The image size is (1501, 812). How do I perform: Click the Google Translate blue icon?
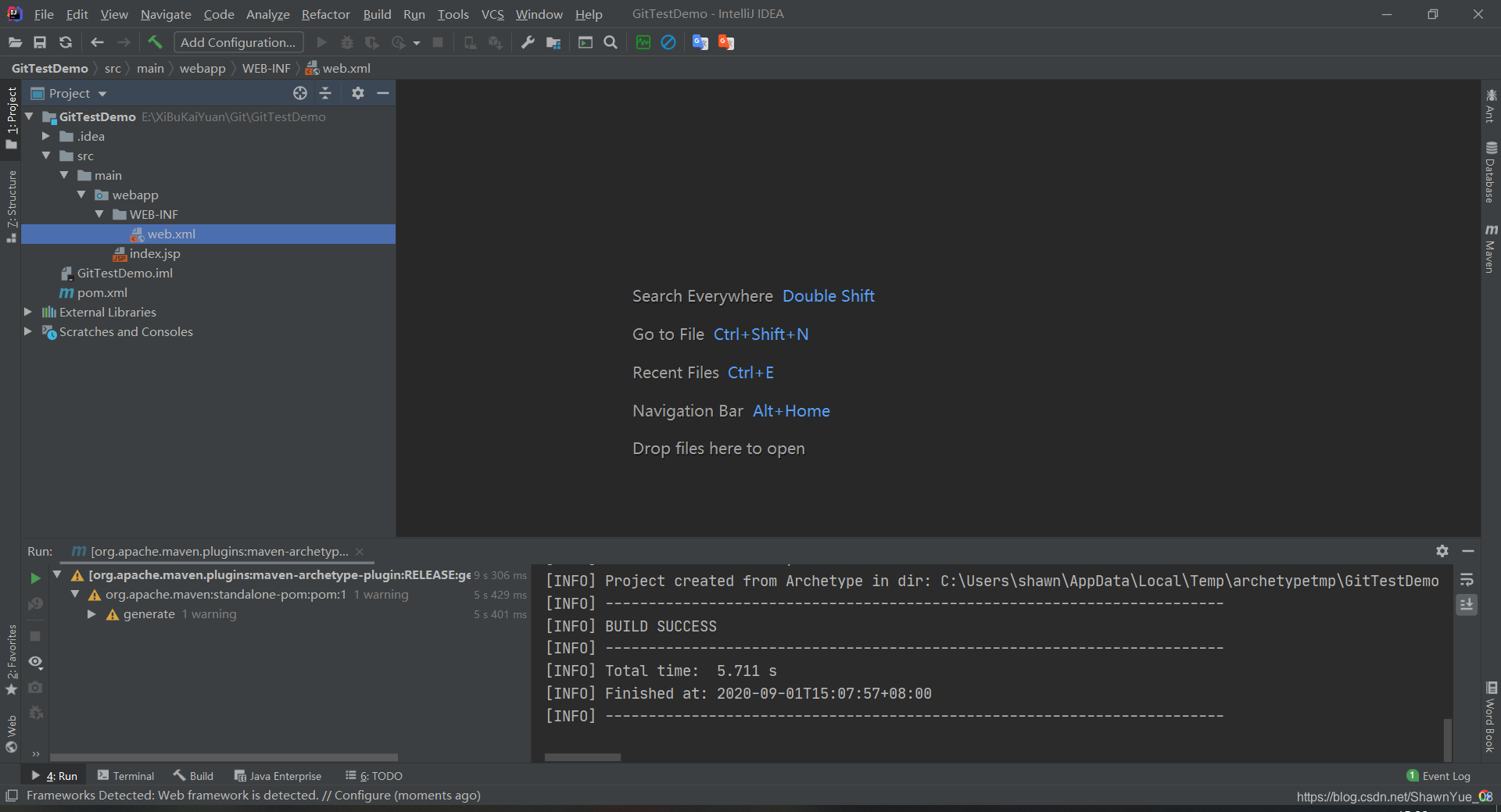click(700, 42)
